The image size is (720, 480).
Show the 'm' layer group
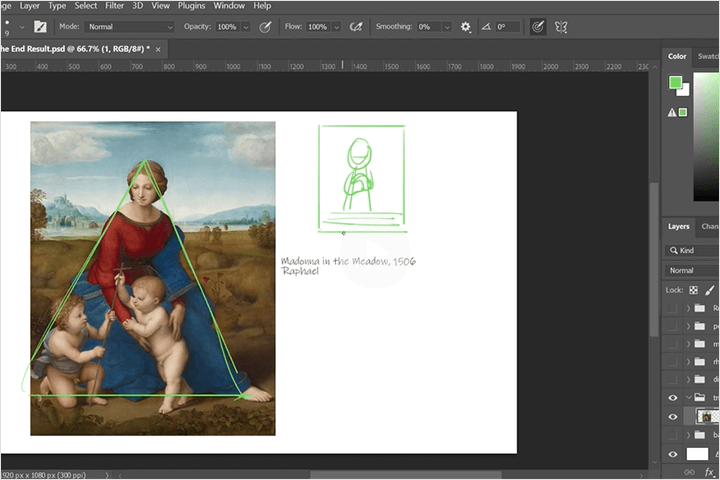tap(672, 344)
